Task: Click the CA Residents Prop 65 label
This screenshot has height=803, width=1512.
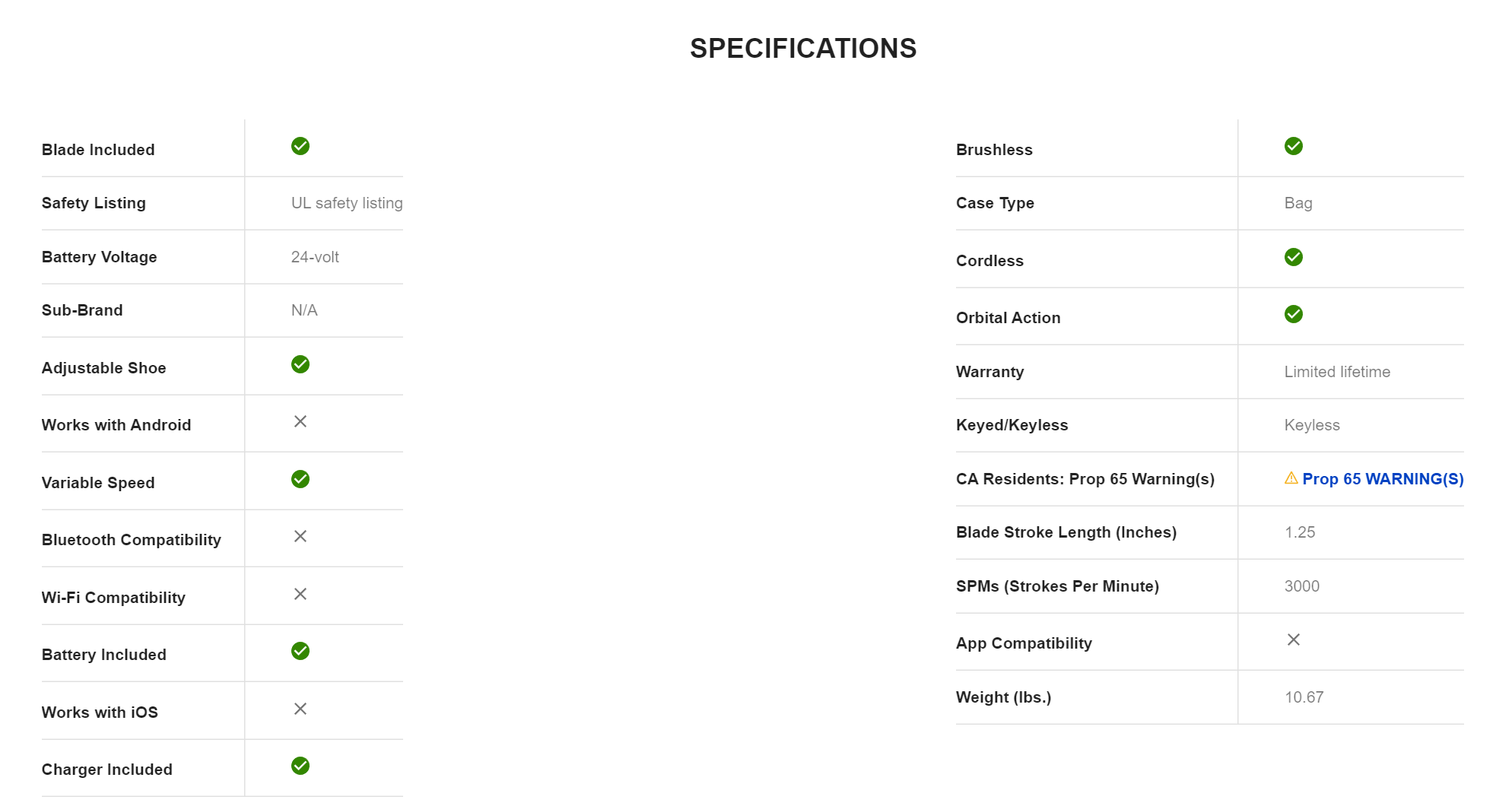Action: tap(1085, 479)
